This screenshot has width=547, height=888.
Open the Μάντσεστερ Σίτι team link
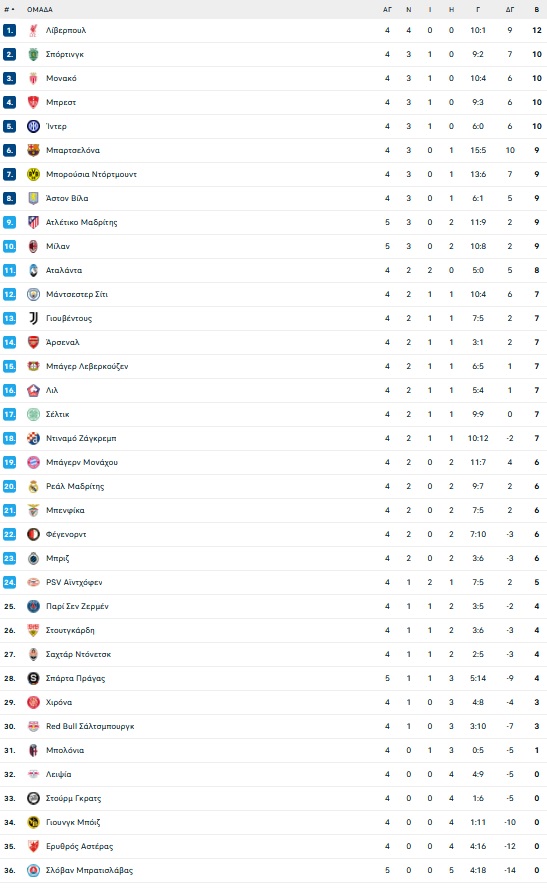[x=77, y=294]
